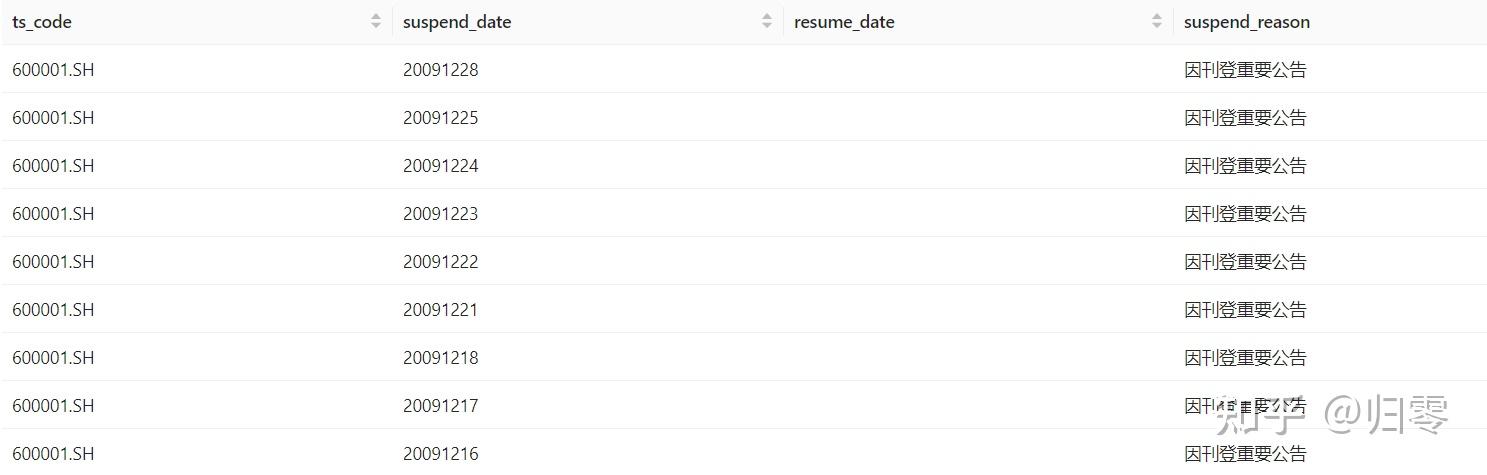Screen dimensions: 1487x475
Task: Click the suspend_date column header label
Action: (457, 22)
